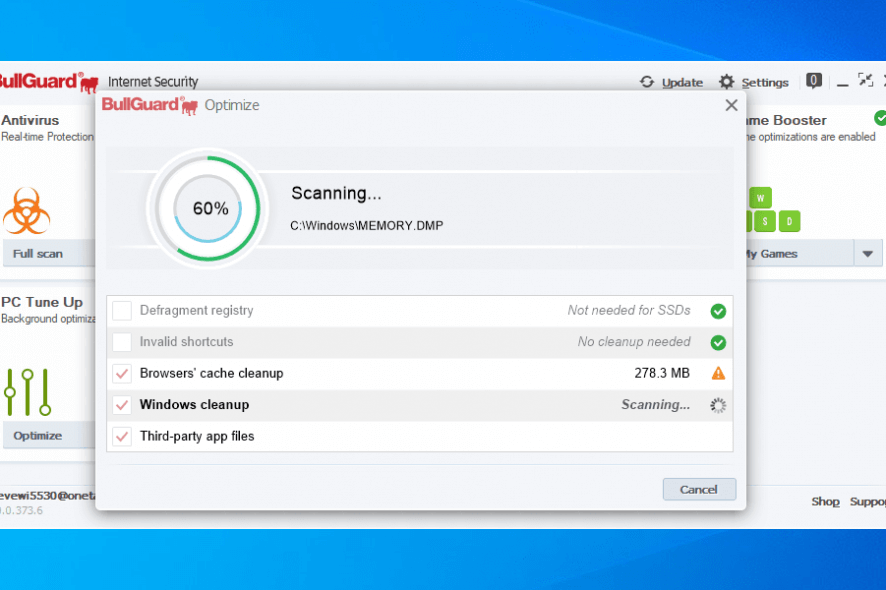The height and width of the screenshot is (590, 886).
Task: Click the green check for Invalid shortcuts
Action: tap(718, 342)
